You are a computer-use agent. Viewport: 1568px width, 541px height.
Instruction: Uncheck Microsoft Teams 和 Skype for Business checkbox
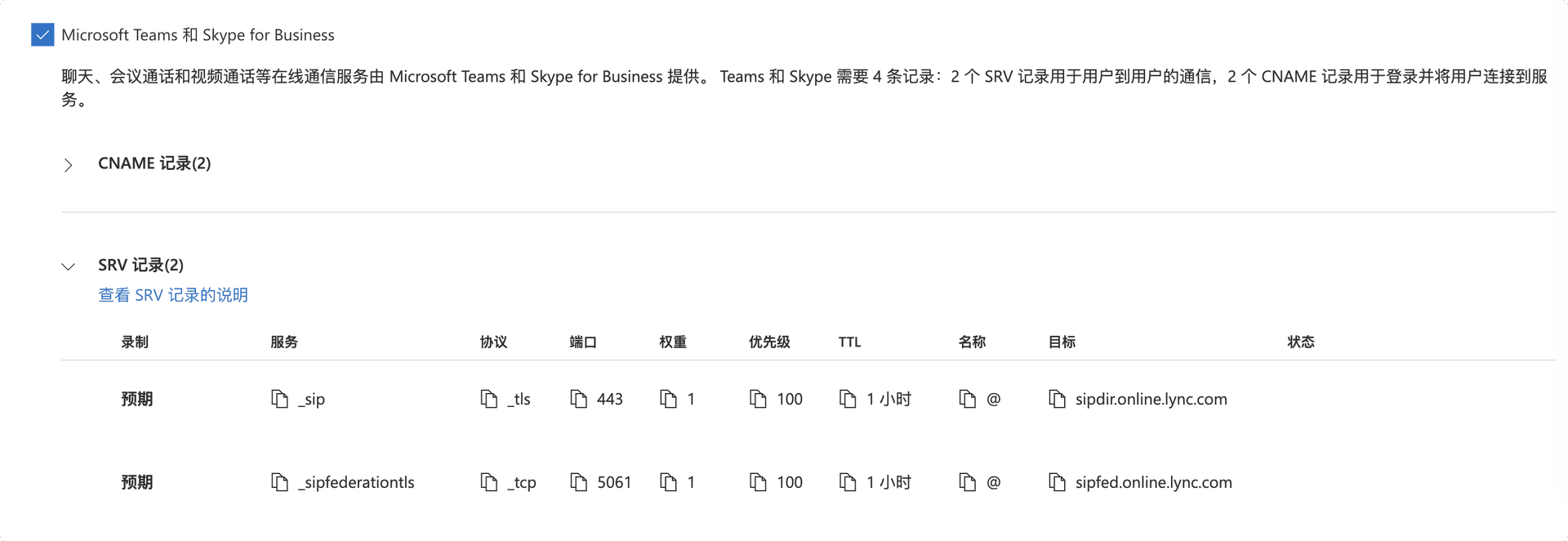[x=42, y=35]
